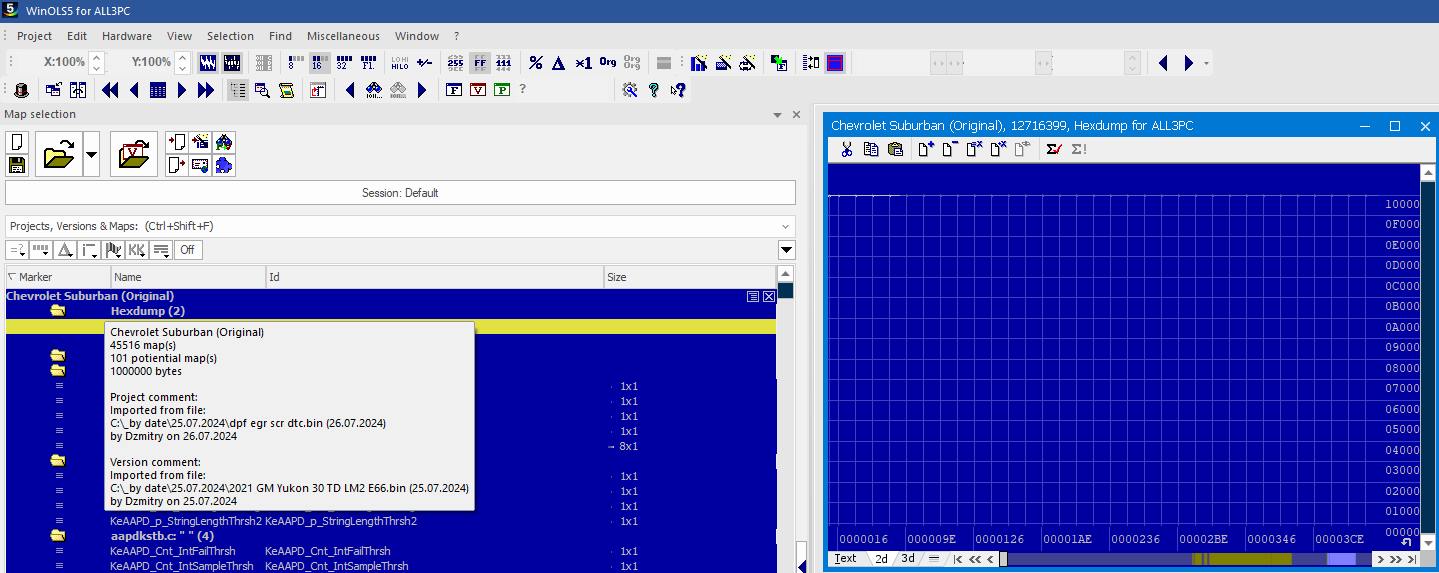Cut with scissors in hexdump window

point(846,149)
